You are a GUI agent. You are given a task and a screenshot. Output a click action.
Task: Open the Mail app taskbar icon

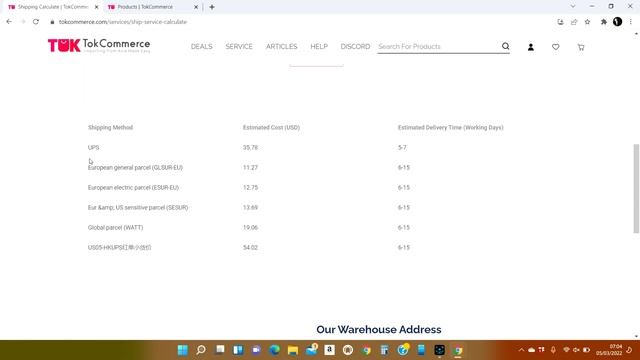pos(311,349)
